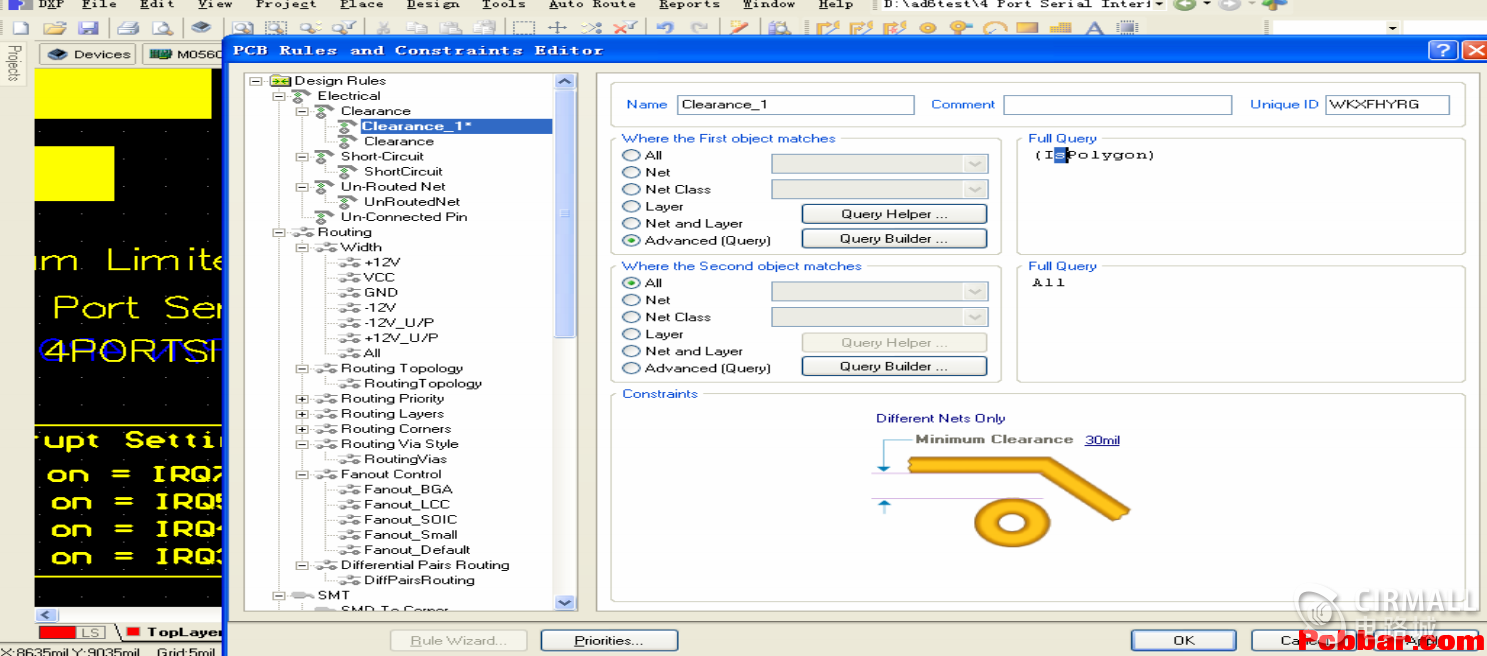Image resolution: width=1487 pixels, height=656 pixels.
Task: Click into the Comment text field
Action: (x=1117, y=105)
